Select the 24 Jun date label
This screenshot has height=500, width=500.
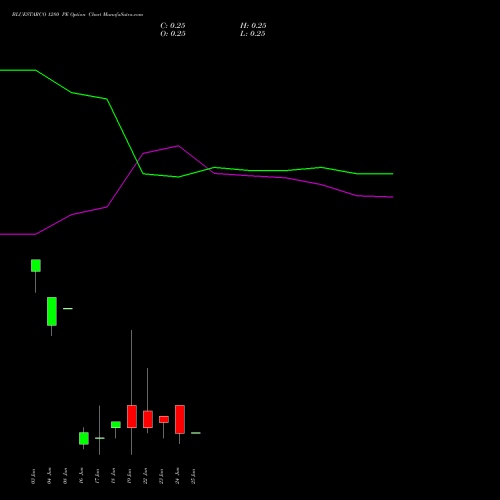coord(177,476)
